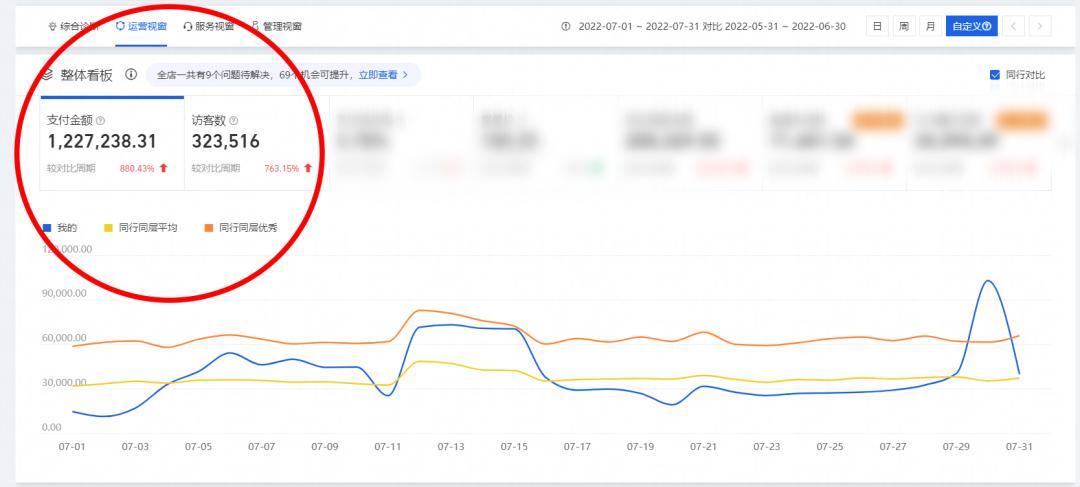Toggle the 同行对比 checkbox
This screenshot has width=1080, height=487.
click(x=995, y=75)
